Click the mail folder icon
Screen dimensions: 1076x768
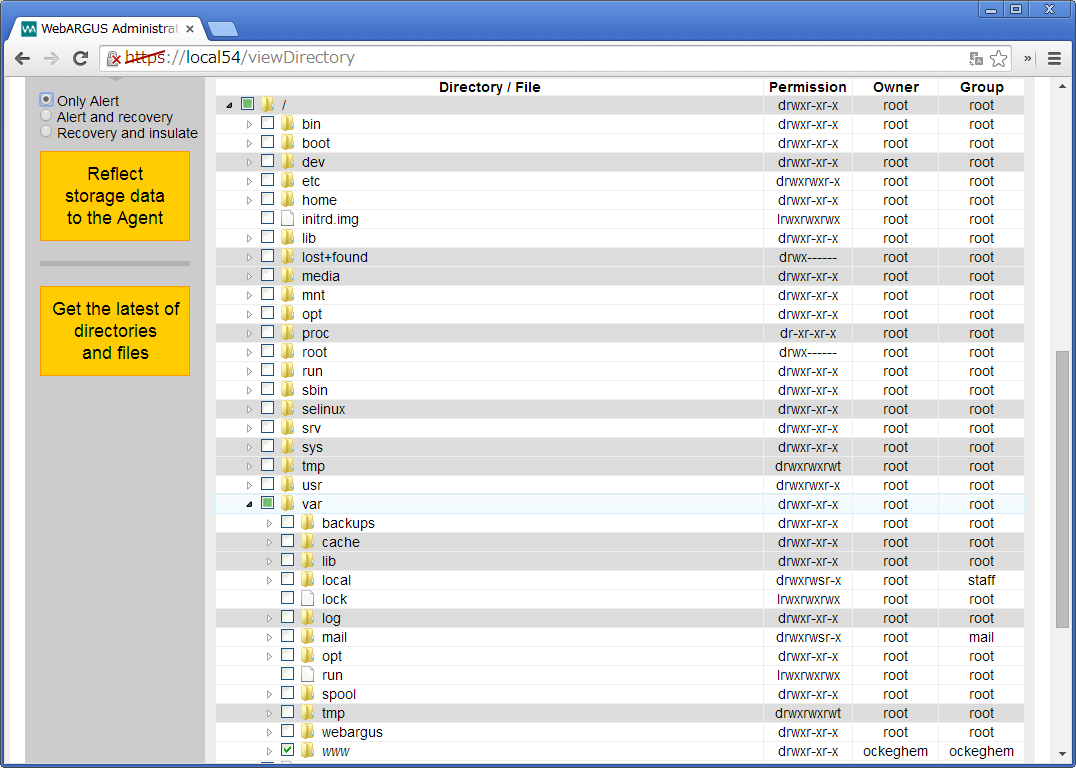coord(307,637)
